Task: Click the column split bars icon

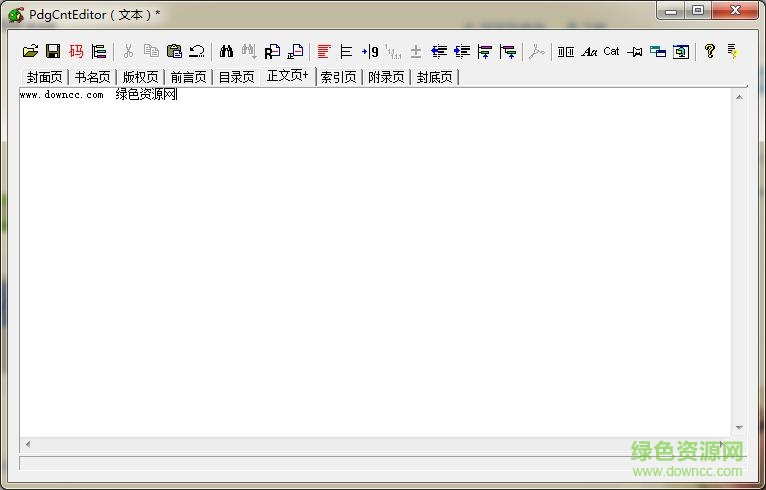Action: (x=566, y=51)
